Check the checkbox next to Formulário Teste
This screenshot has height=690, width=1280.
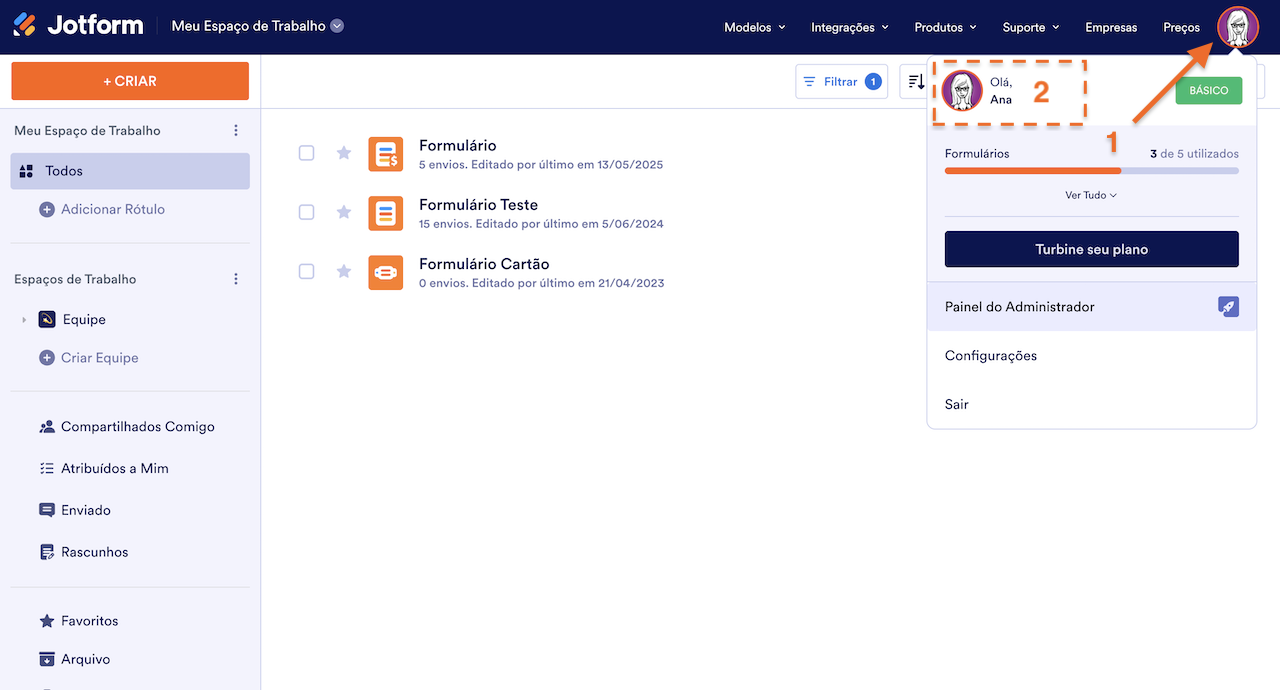[x=306, y=212]
